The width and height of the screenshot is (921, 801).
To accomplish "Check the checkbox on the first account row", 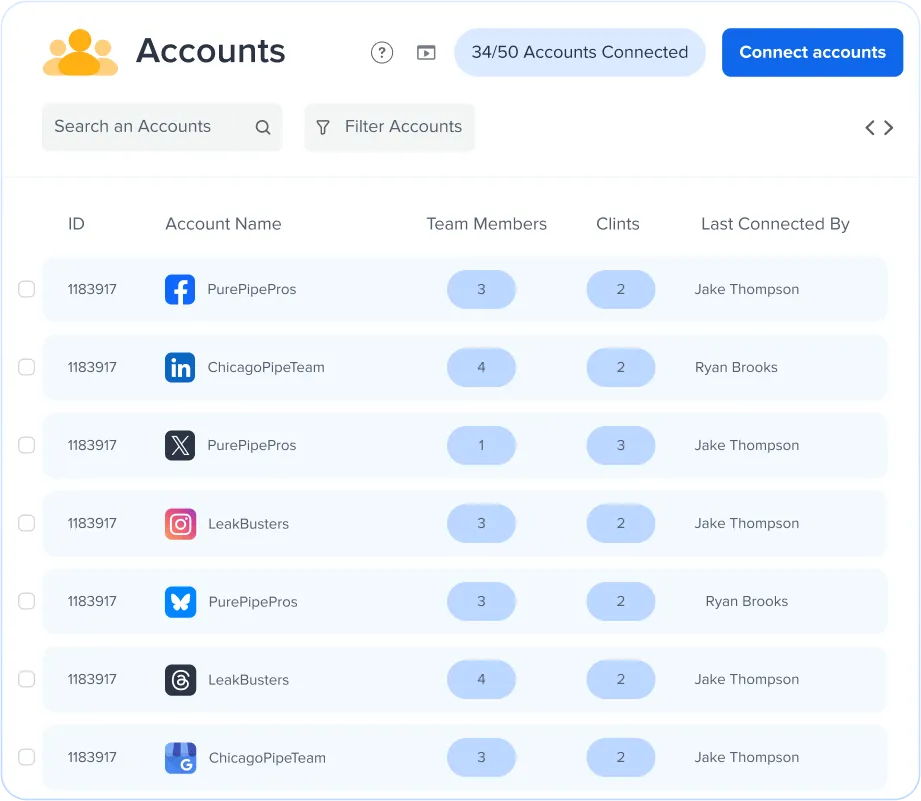I will [x=26, y=289].
